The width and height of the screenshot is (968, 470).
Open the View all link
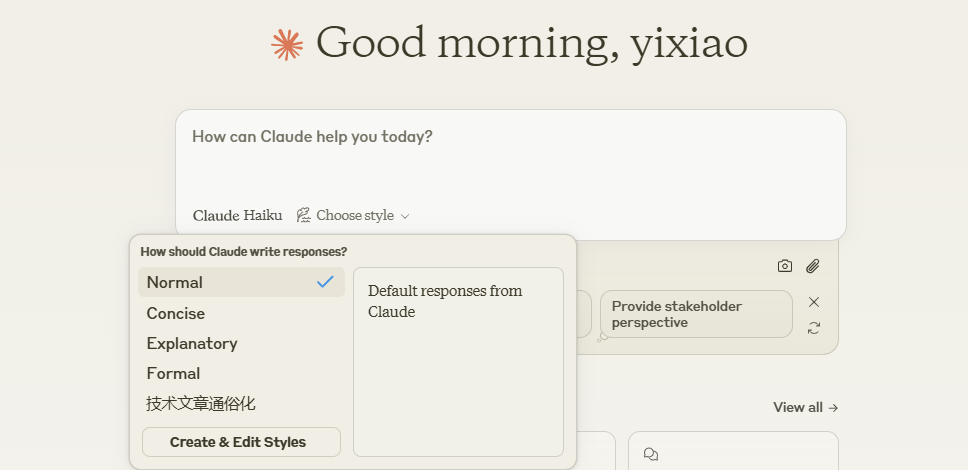tap(798, 408)
